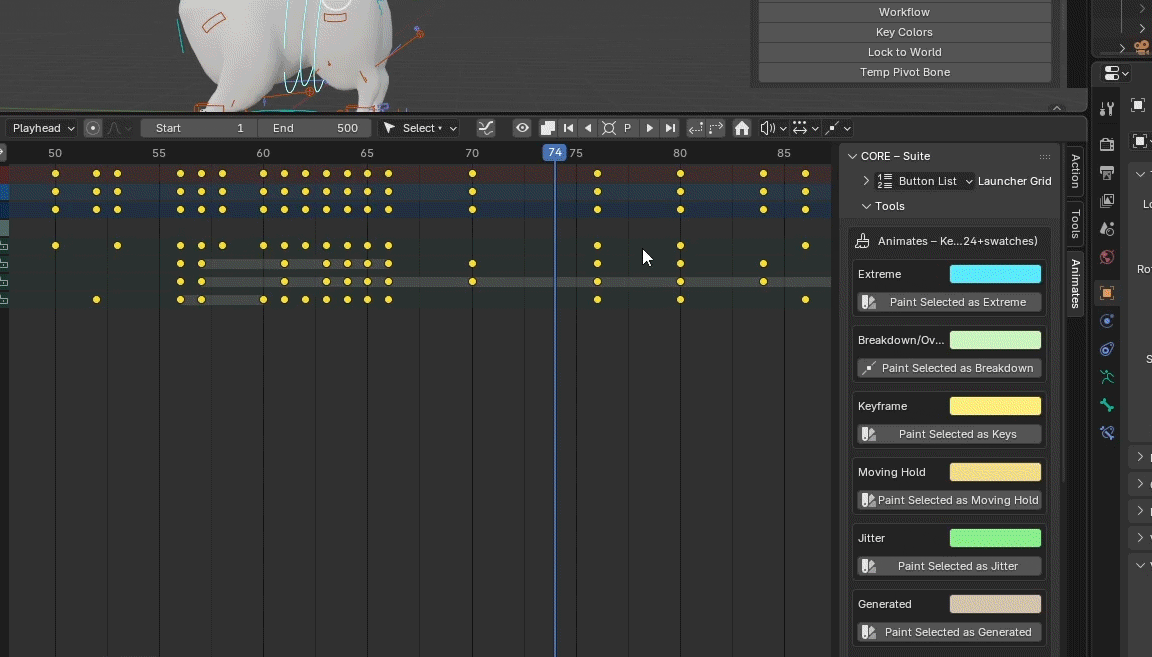Open the World properties tab
1152x657 pixels.
tap(1107, 257)
